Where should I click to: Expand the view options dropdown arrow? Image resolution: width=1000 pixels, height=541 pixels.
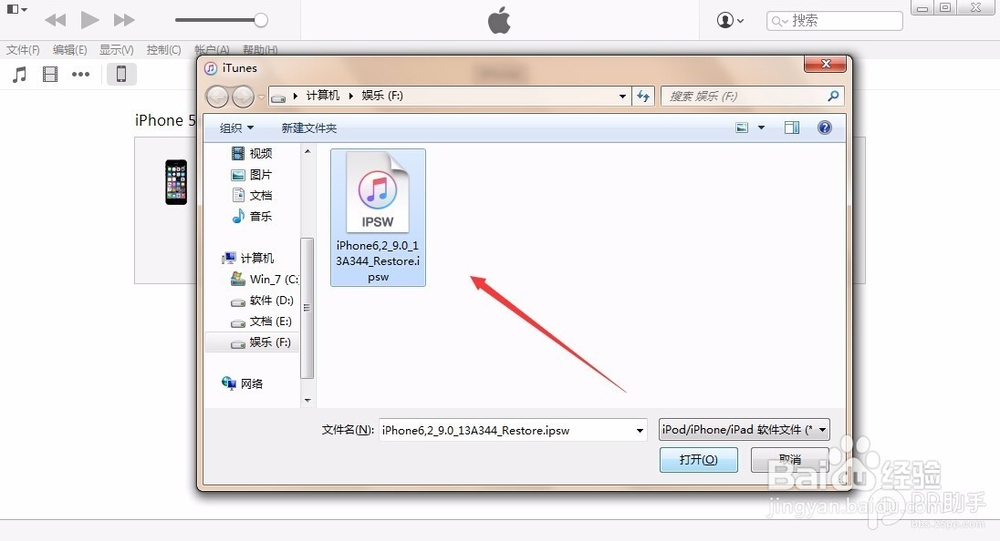point(761,128)
